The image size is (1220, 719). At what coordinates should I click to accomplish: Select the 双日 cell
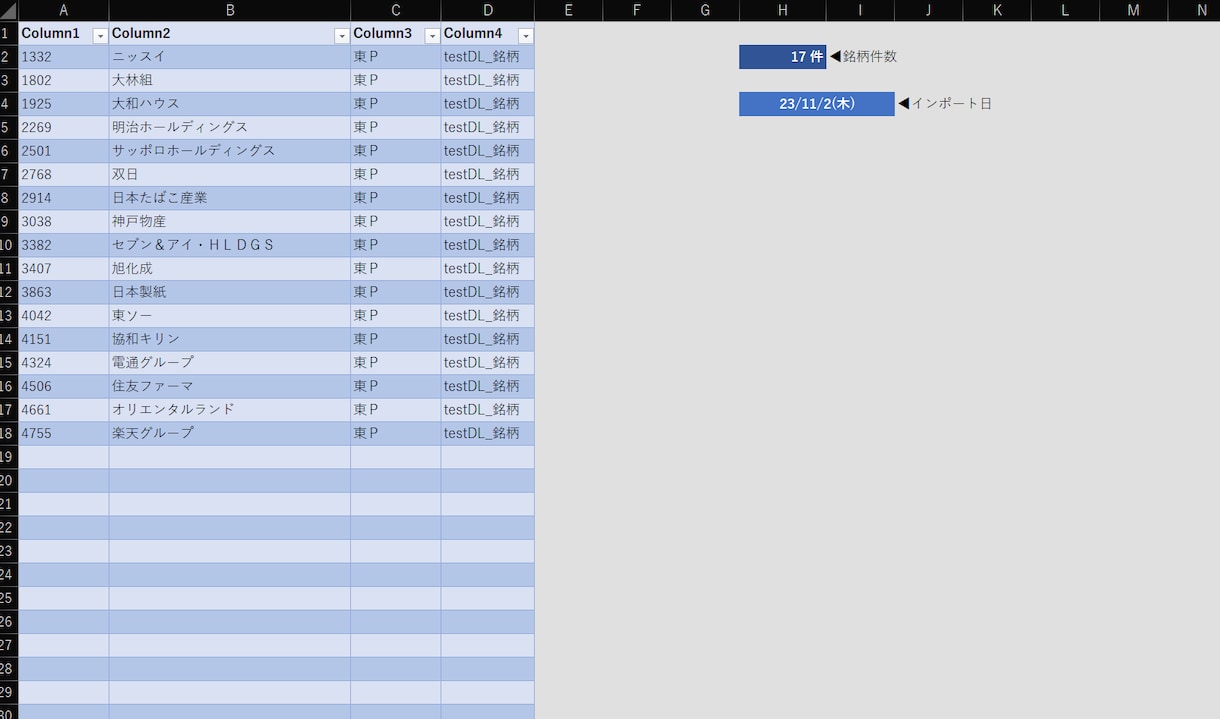(230, 174)
